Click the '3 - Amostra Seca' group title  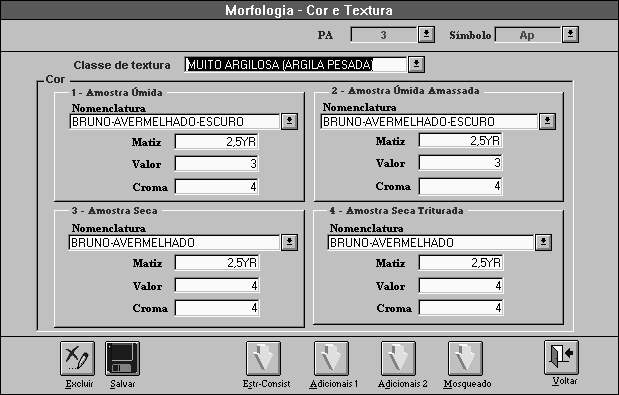tap(114, 211)
